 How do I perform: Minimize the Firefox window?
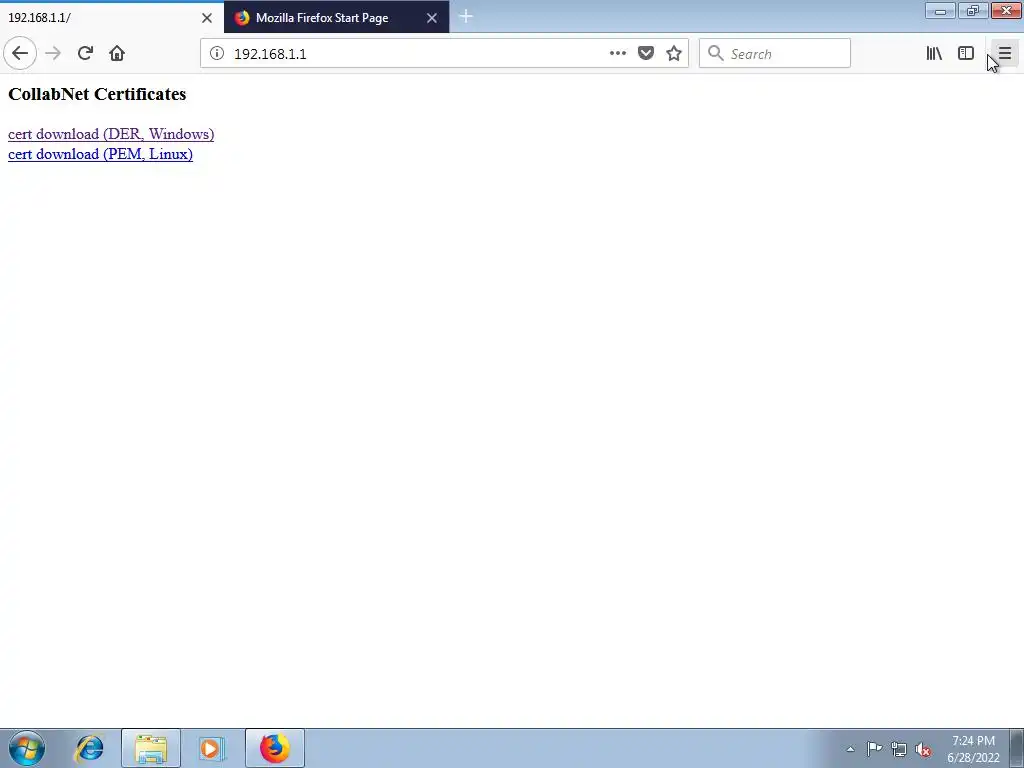pos(940,10)
